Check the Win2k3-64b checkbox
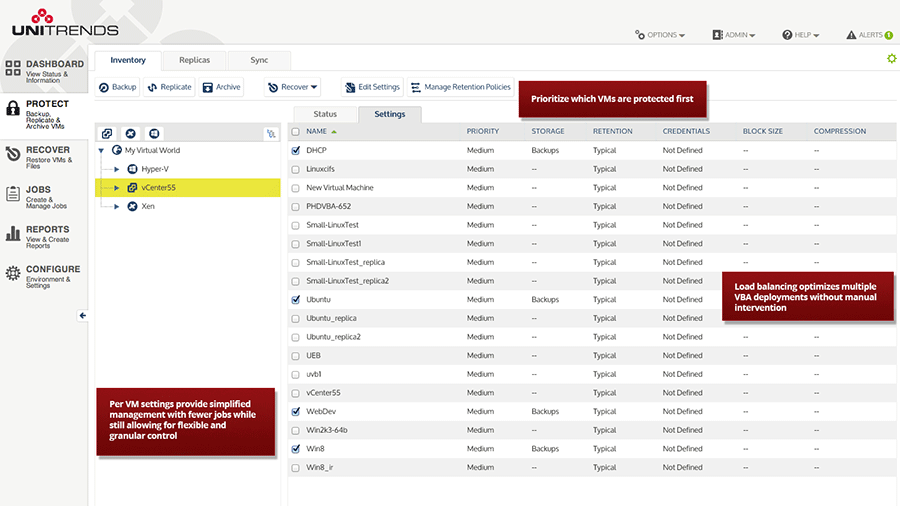 point(296,430)
